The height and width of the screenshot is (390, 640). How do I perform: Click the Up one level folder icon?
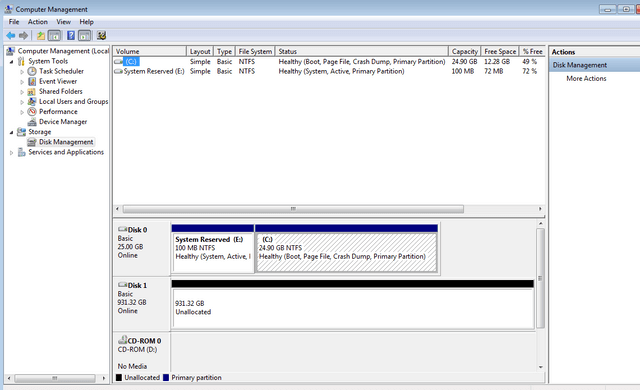pyautogui.click(x=41, y=36)
